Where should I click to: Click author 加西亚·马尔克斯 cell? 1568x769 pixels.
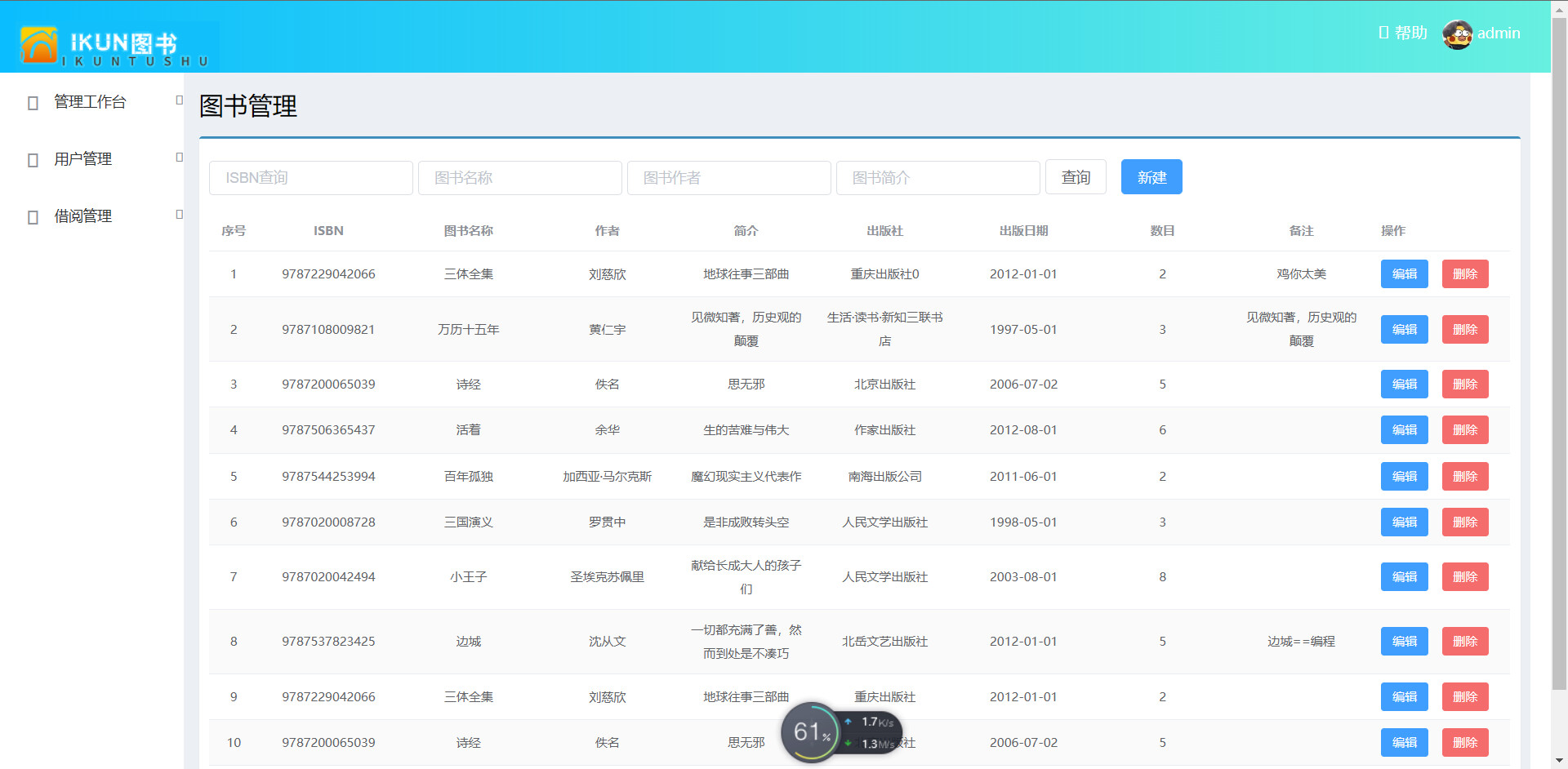(607, 477)
